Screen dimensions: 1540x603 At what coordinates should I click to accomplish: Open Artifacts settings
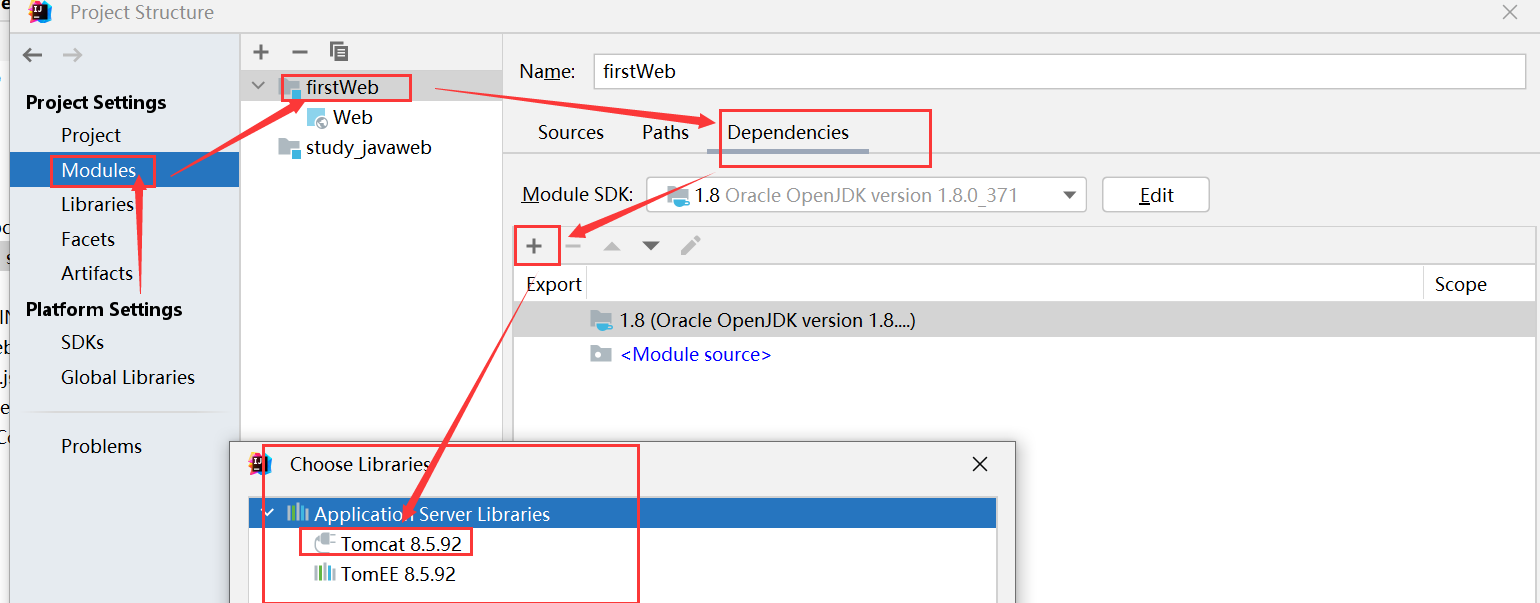97,273
